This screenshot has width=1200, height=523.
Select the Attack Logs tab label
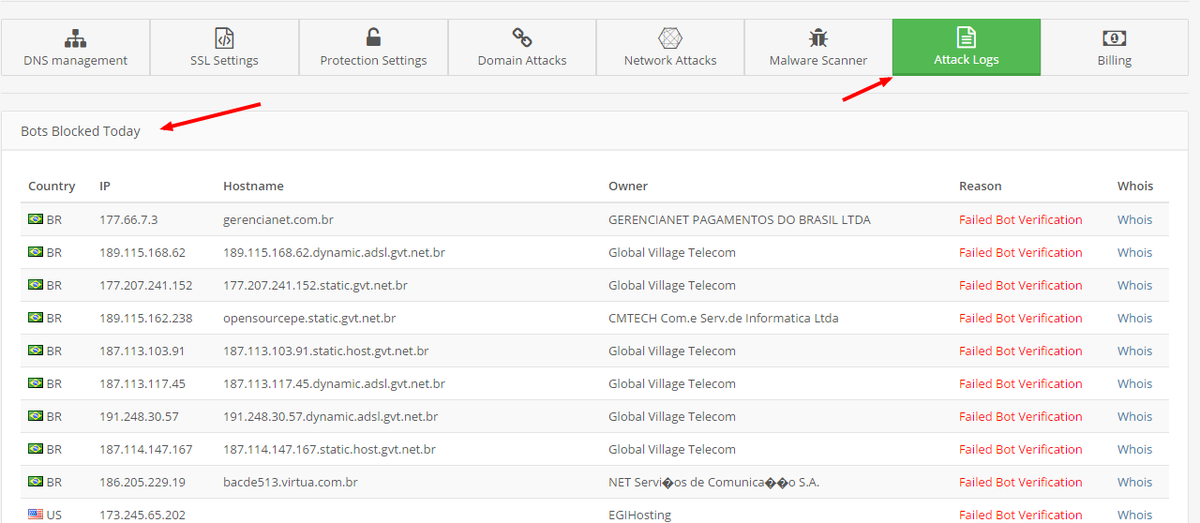pos(966,60)
